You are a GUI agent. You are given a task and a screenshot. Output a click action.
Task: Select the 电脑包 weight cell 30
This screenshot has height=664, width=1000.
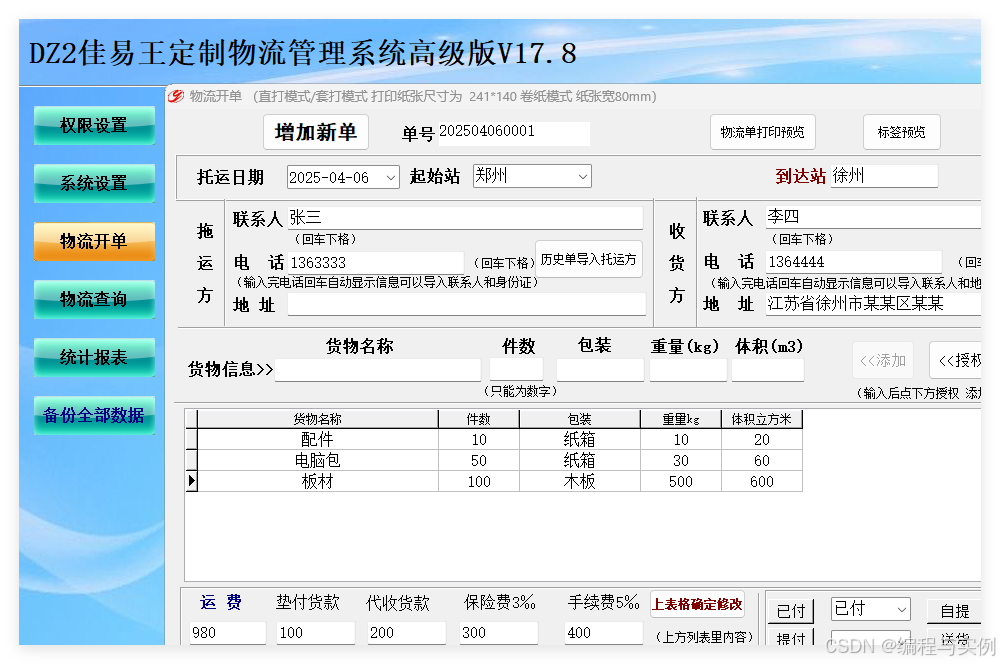680,461
